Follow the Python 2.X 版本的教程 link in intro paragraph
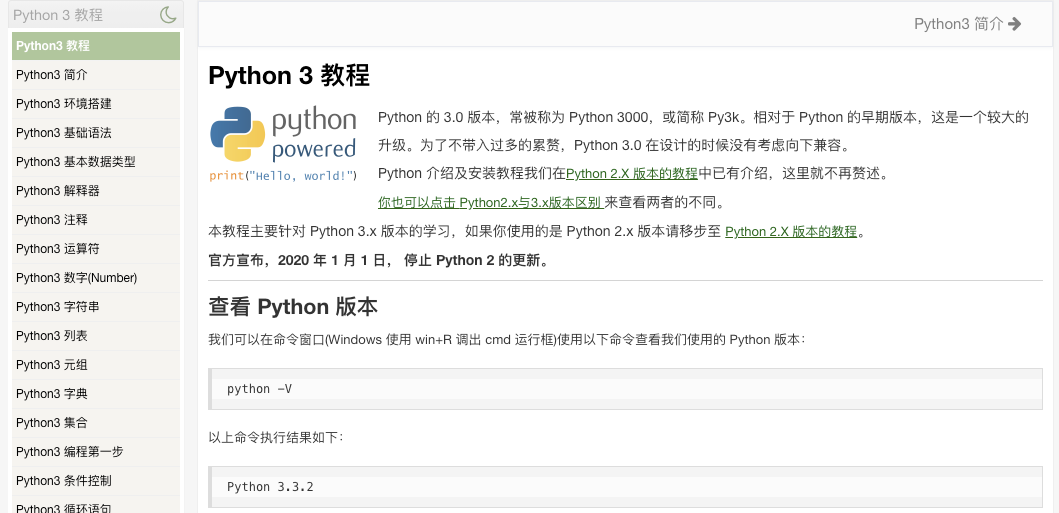This screenshot has height=513, width=1059. (631, 173)
